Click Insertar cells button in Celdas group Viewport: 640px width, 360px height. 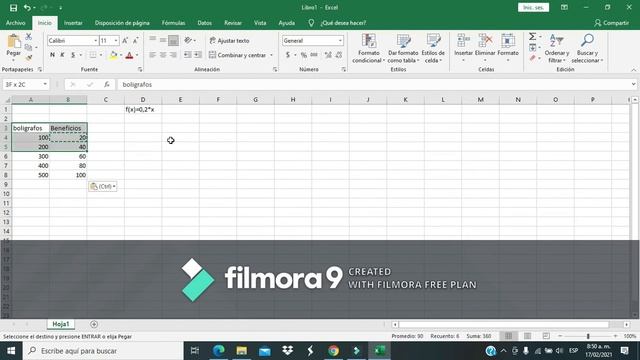(463, 48)
